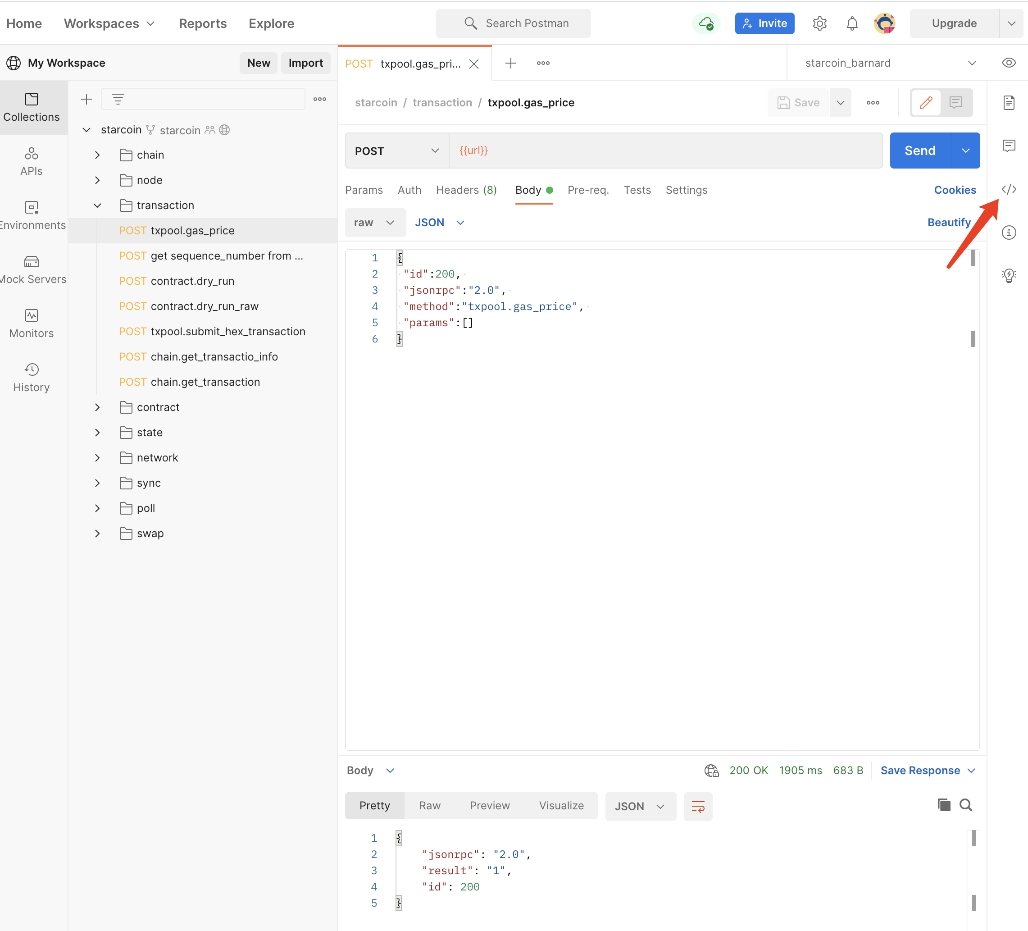The width and height of the screenshot is (1028, 931).
Task: Expand the swap folder
Action: [97, 534]
